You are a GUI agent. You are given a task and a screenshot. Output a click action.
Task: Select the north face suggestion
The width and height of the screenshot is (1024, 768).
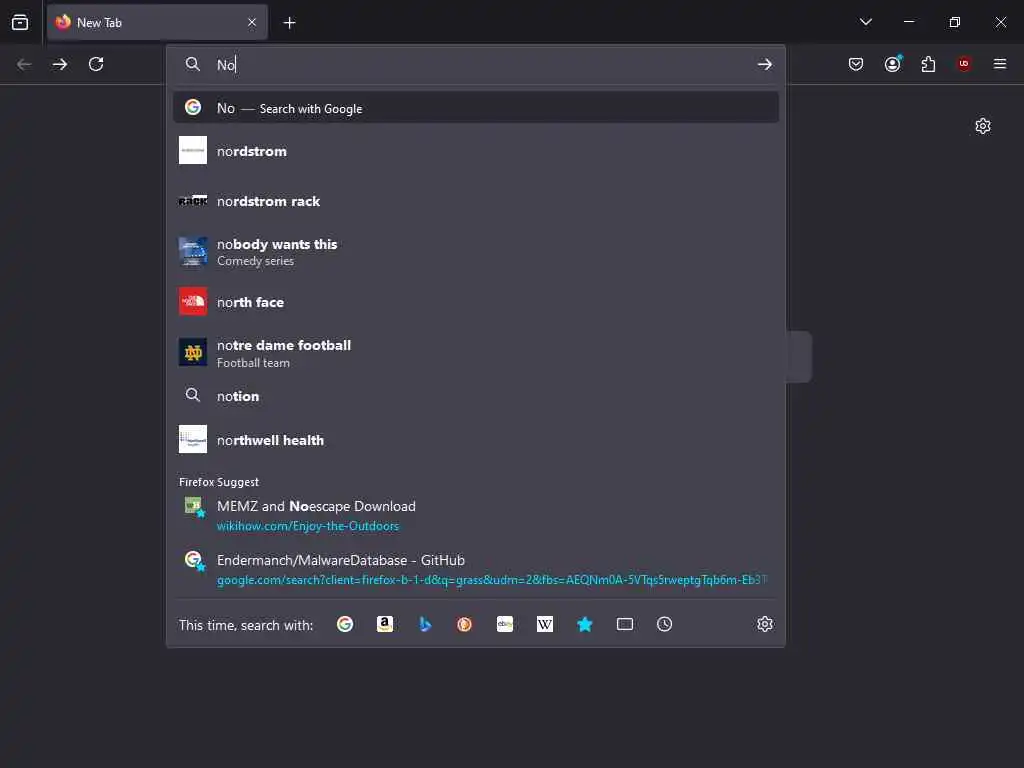coord(475,302)
